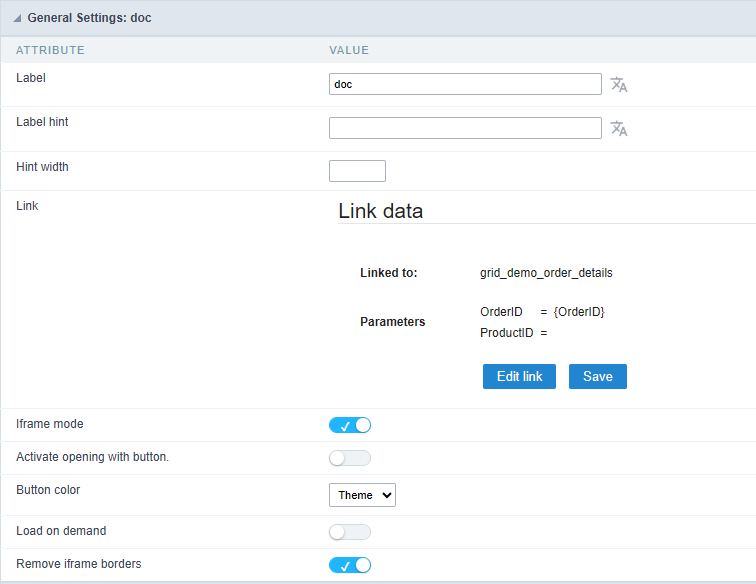Click the Parameters label
The height and width of the screenshot is (584, 756).
click(392, 322)
